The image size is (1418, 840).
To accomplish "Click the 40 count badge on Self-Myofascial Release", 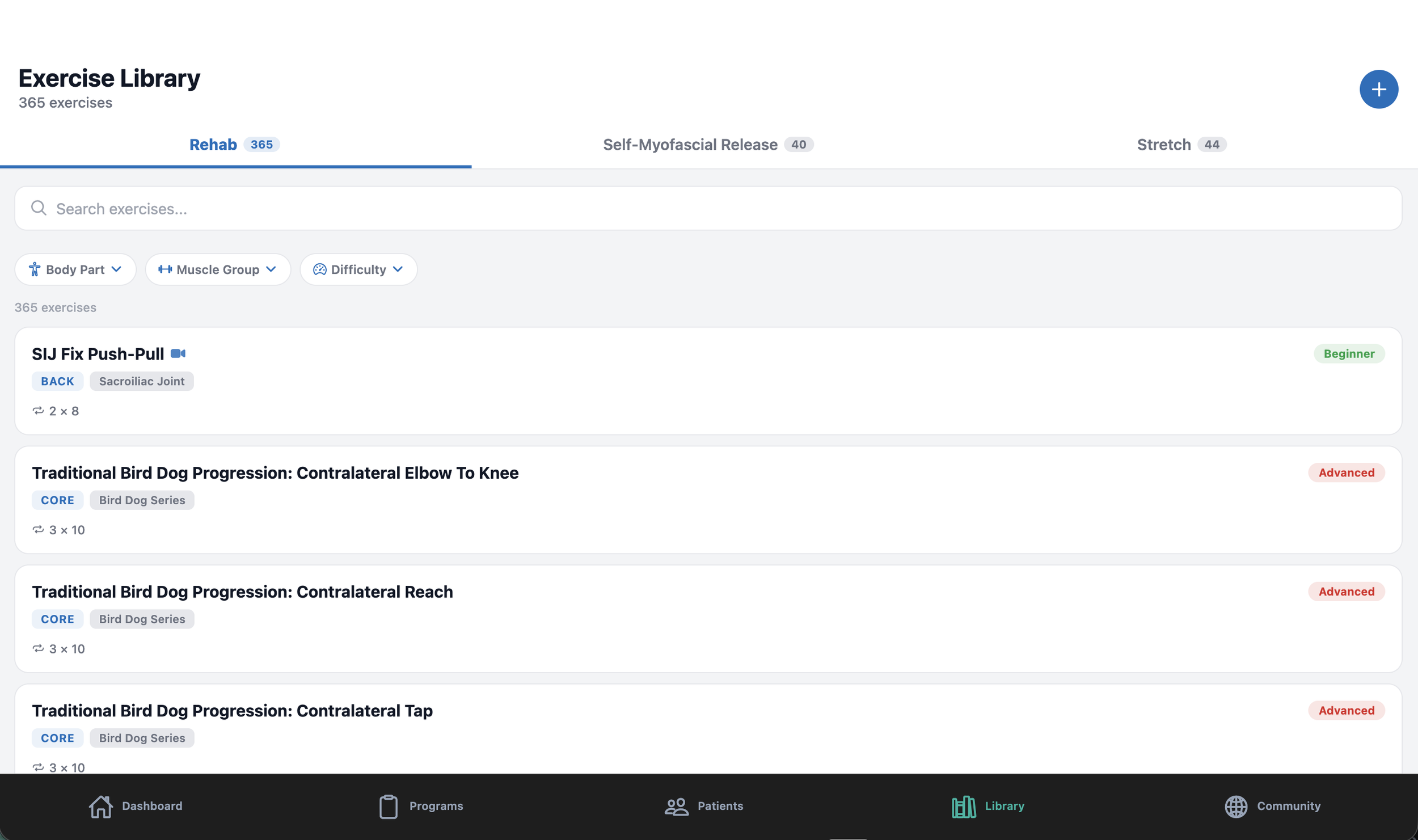I will (799, 145).
